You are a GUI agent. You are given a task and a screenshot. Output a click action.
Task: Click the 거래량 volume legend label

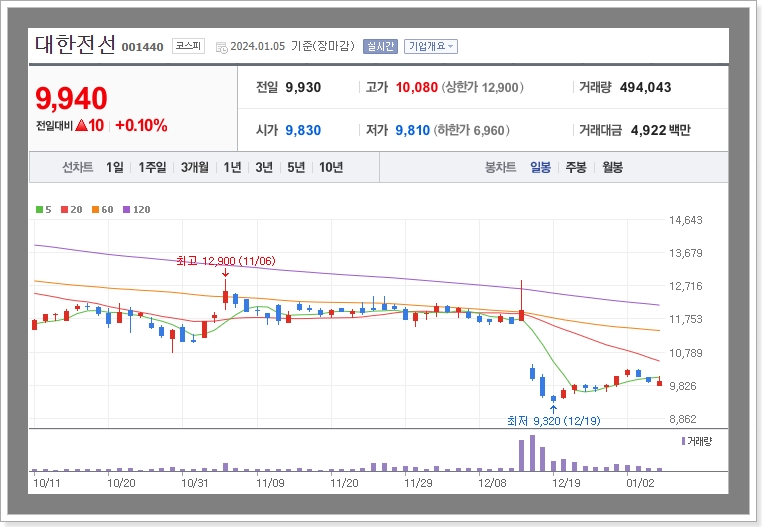(697, 441)
